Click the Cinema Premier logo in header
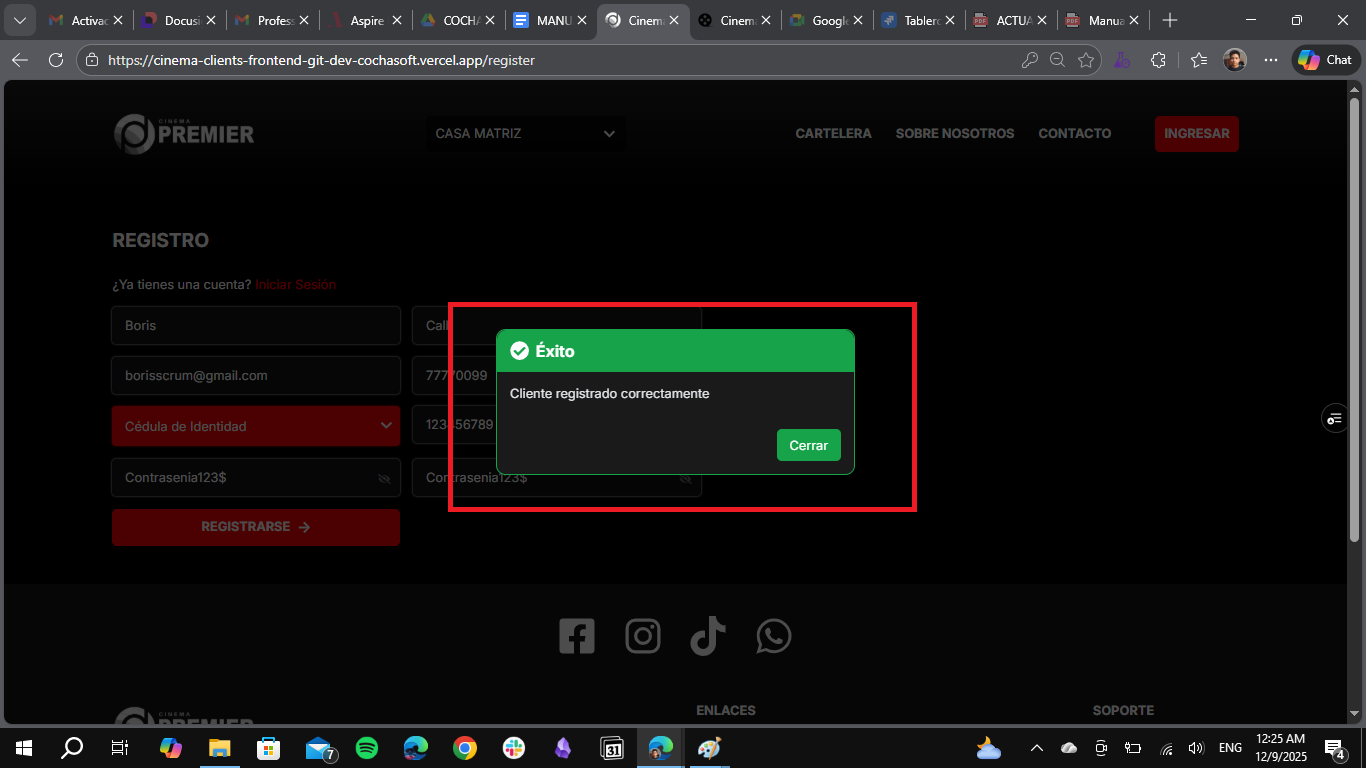The width and height of the screenshot is (1366, 768). coord(184,133)
